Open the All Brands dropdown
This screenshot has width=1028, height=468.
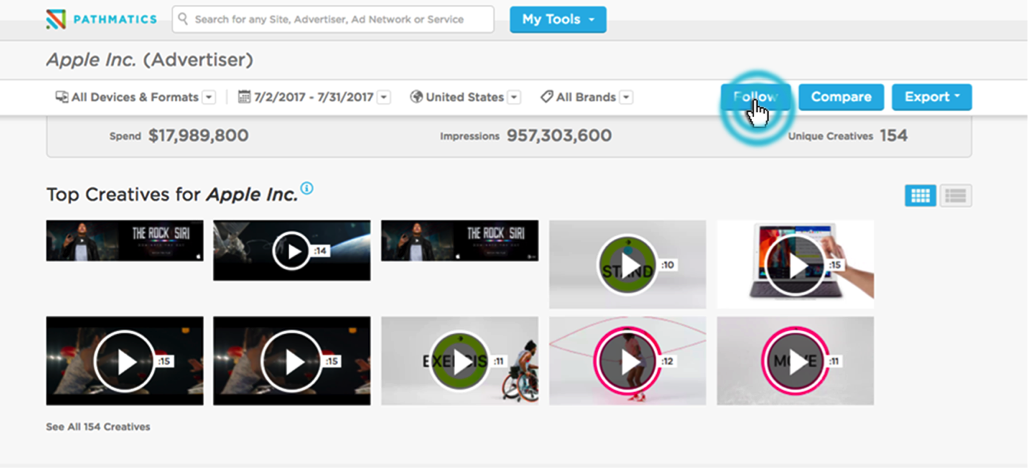626,97
